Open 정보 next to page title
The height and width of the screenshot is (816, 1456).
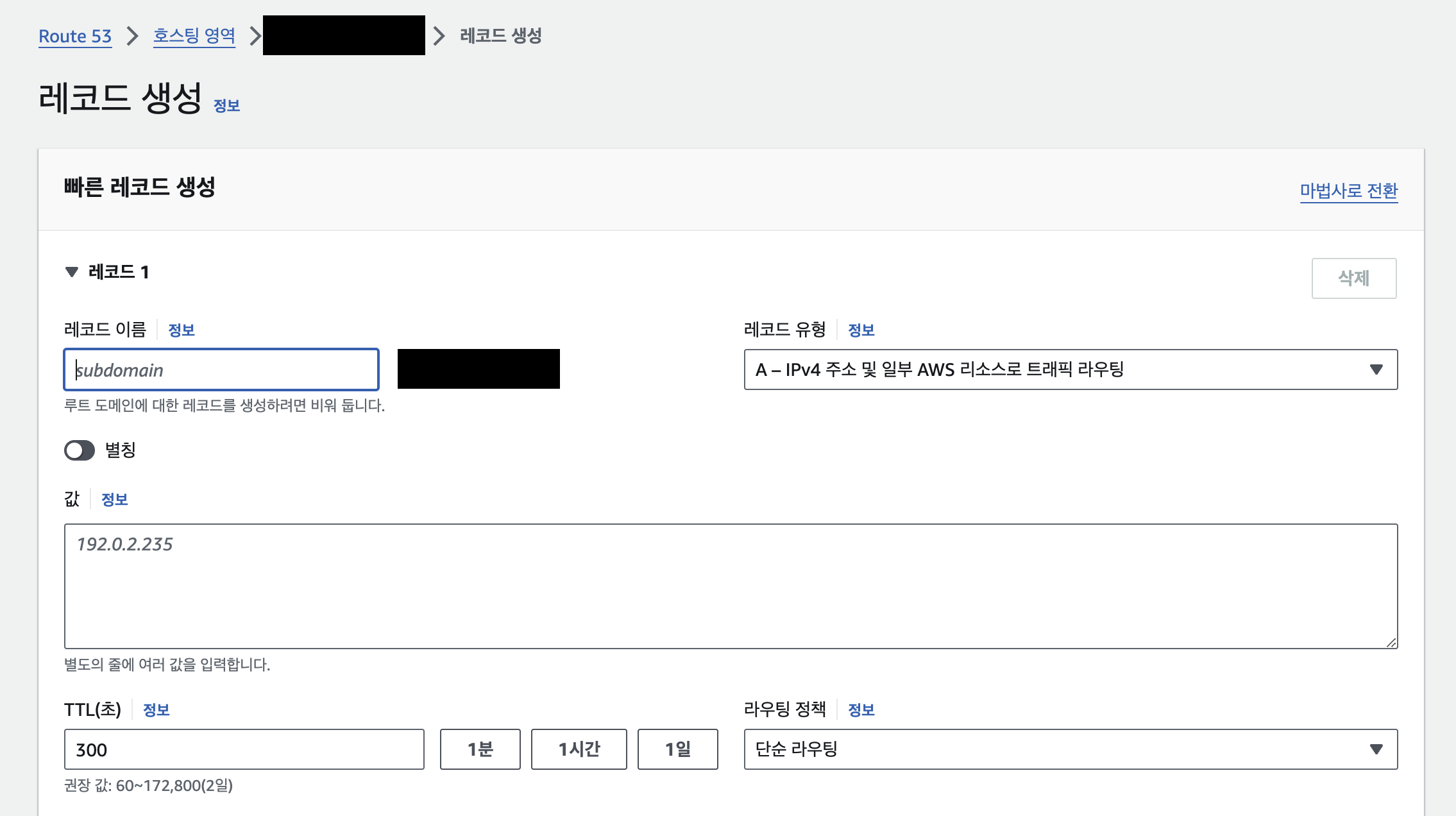click(x=226, y=106)
